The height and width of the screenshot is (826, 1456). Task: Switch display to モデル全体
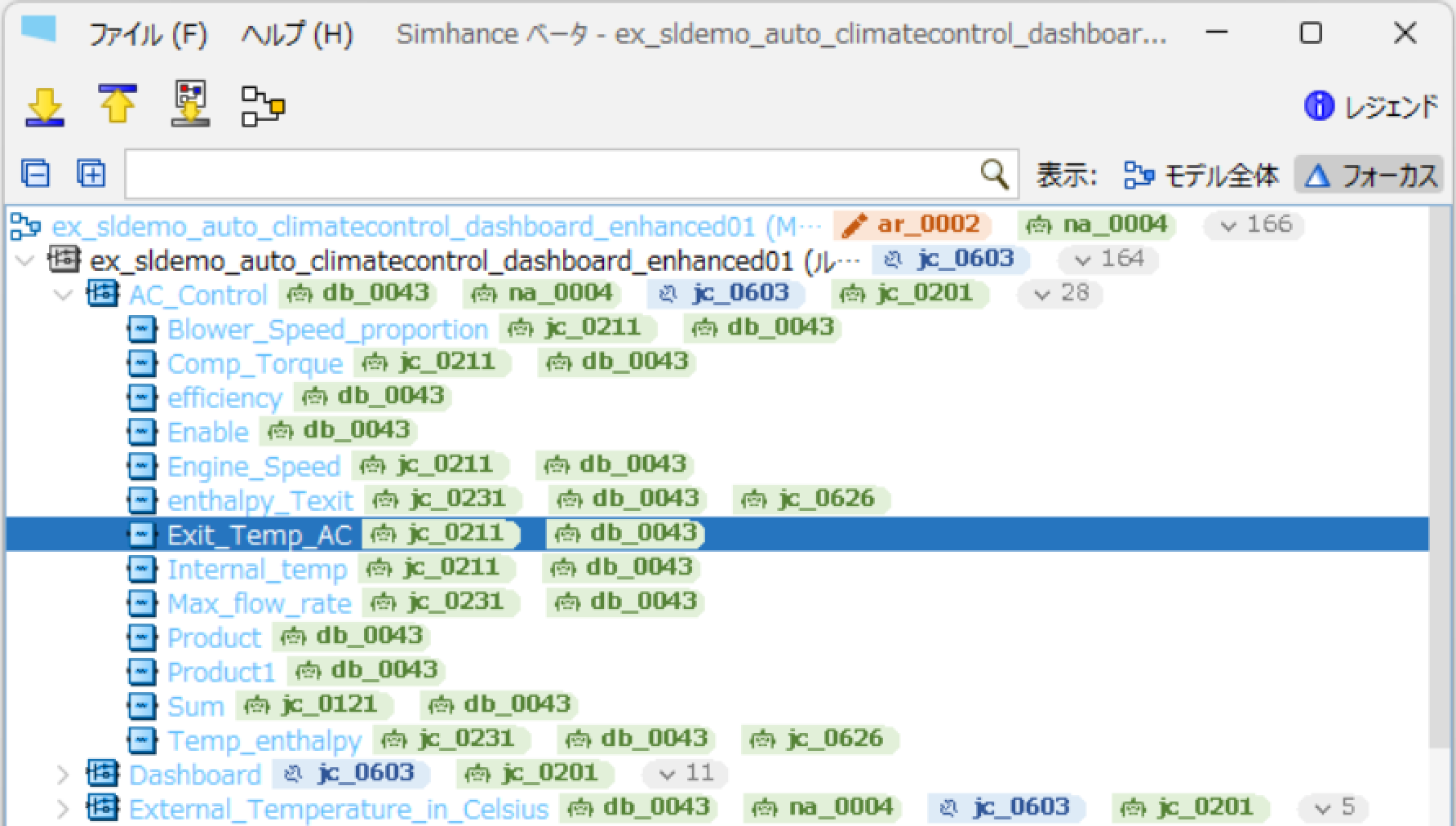click(x=1201, y=175)
